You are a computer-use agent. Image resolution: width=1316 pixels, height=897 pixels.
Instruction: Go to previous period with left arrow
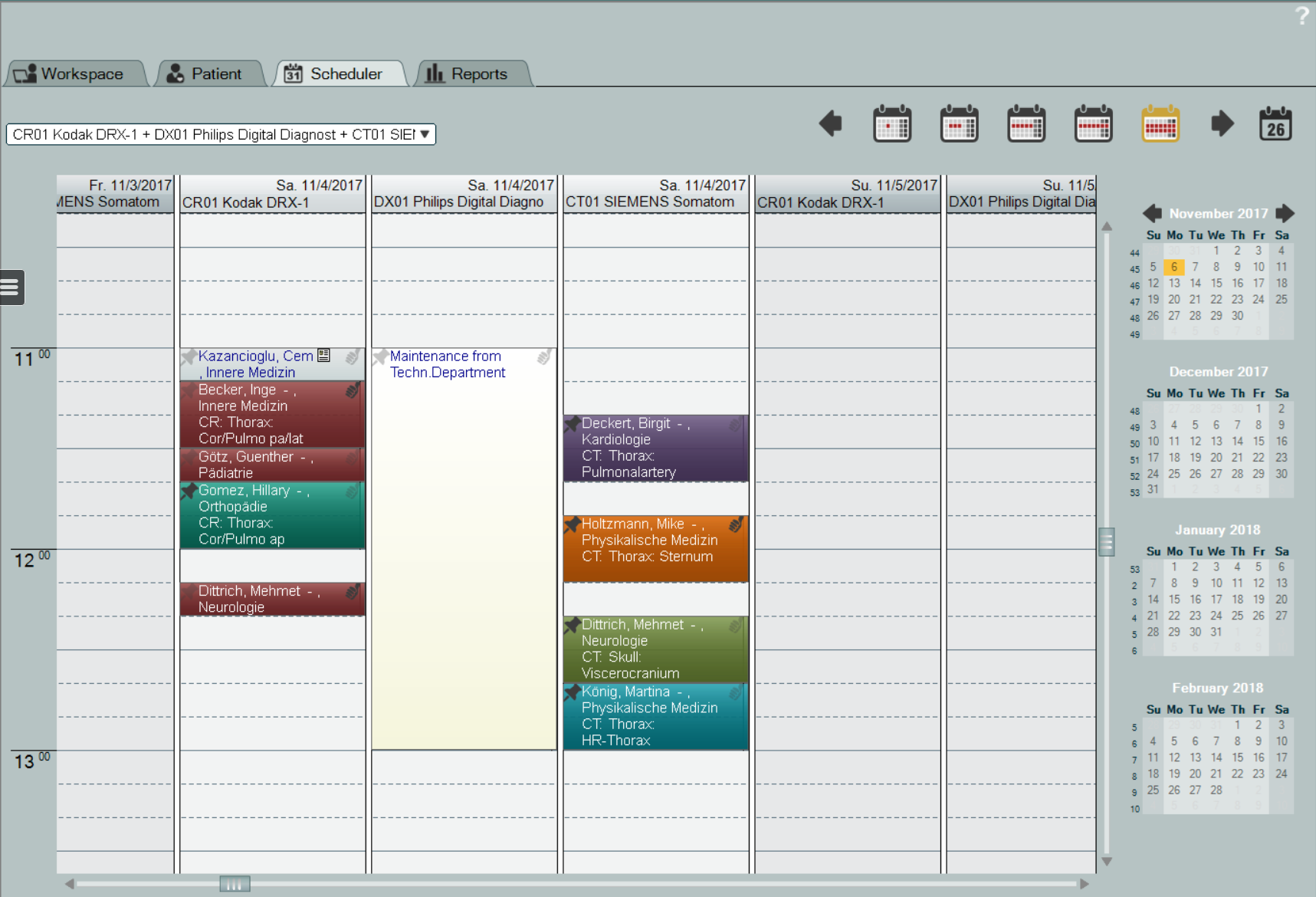(830, 123)
